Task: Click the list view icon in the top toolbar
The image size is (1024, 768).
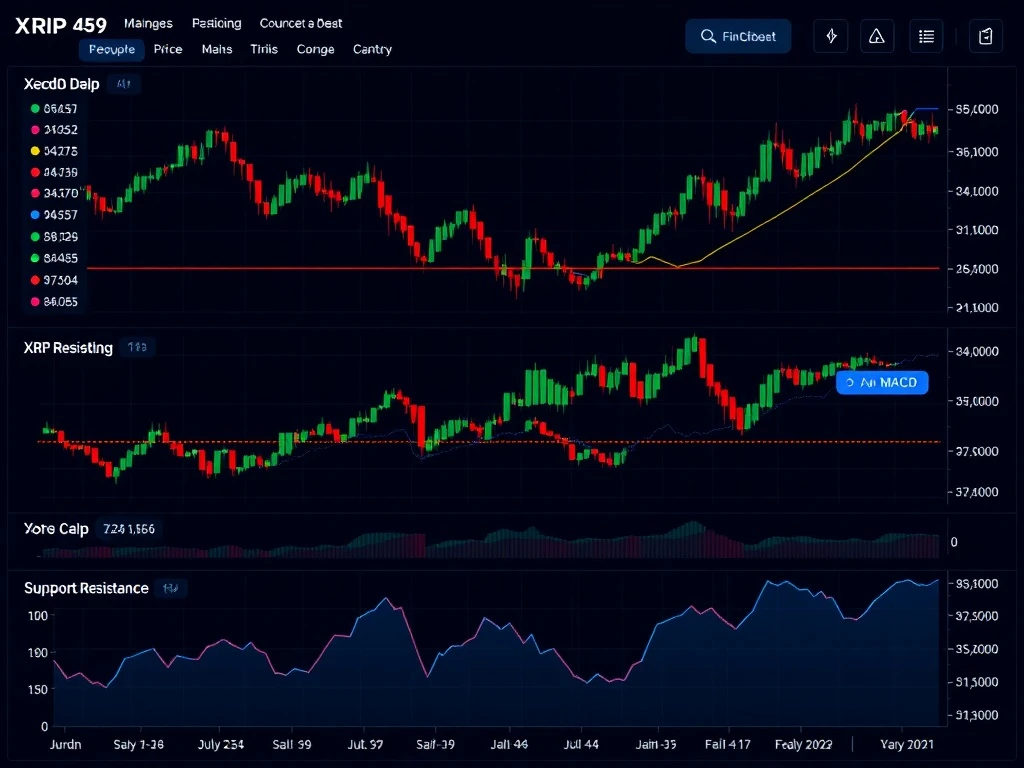Action: (926, 37)
